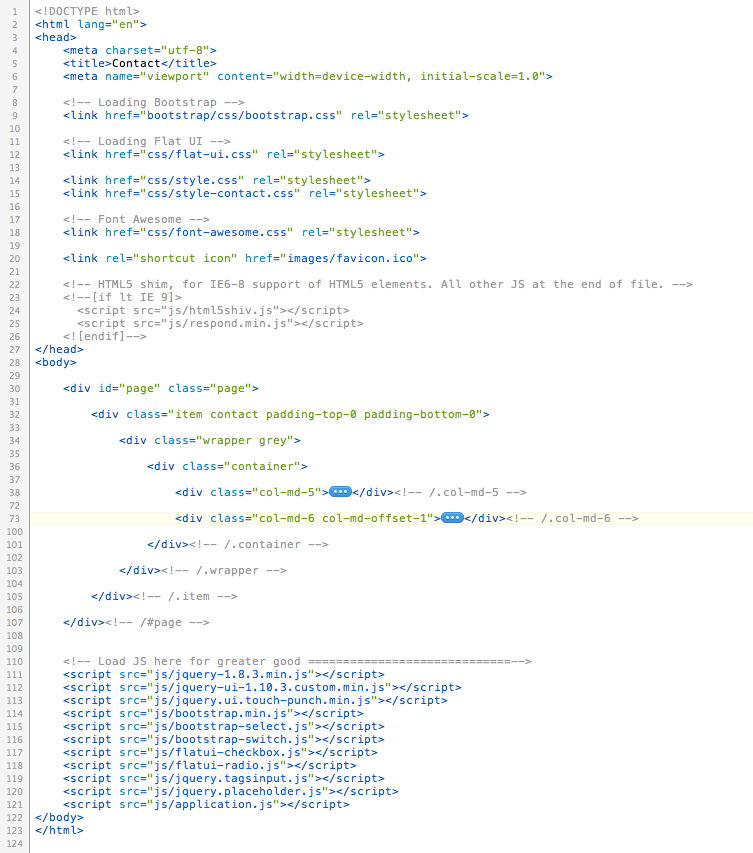The width and height of the screenshot is (753, 853).
Task: Click the word Contact in title tag
Action: pos(136,64)
